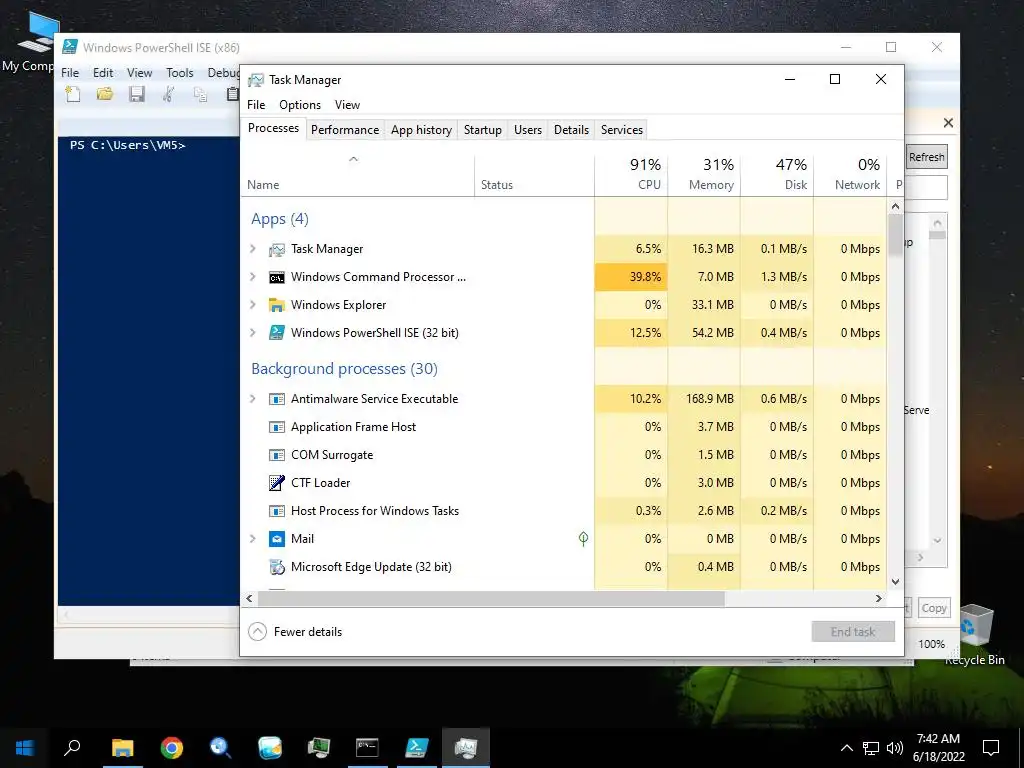This screenshot has width=1024, height=768.
Task: Click the Refresh button behind Task Manager
Action: tap(926, 157)
